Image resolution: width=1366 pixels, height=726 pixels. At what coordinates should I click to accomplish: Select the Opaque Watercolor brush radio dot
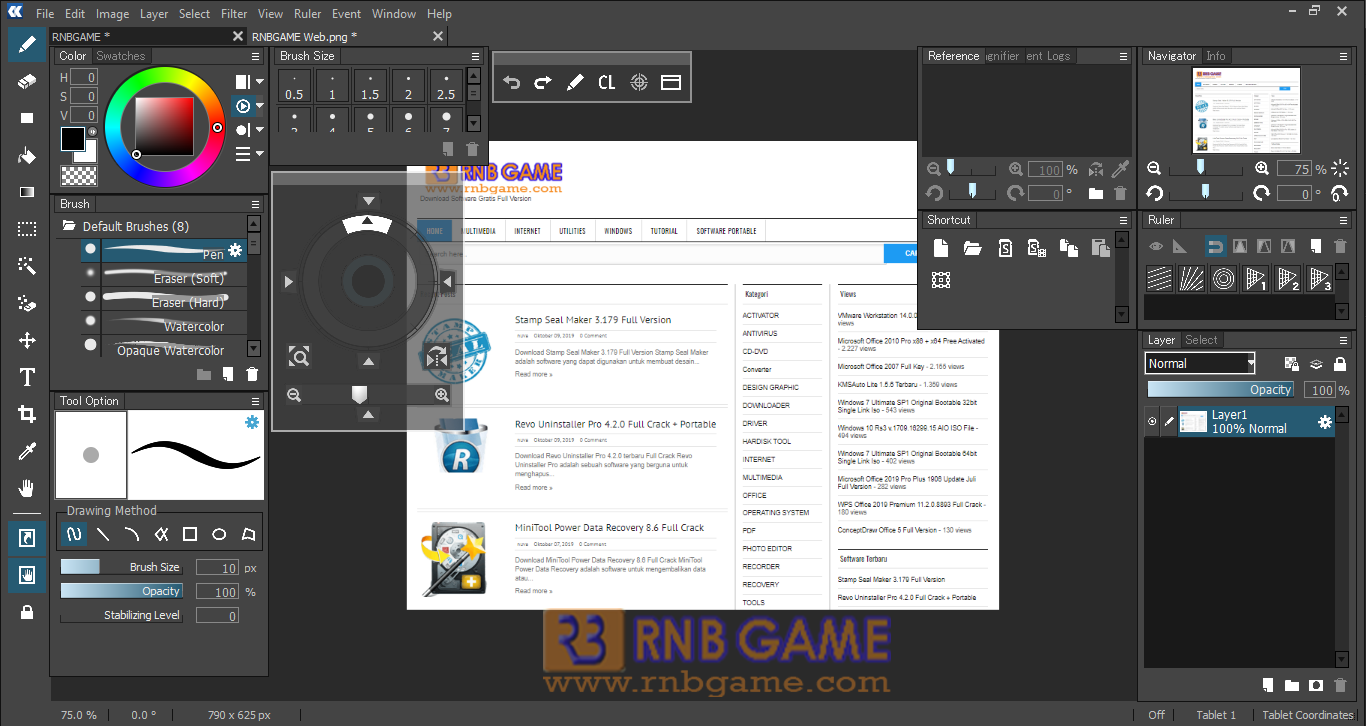[91, 345]
